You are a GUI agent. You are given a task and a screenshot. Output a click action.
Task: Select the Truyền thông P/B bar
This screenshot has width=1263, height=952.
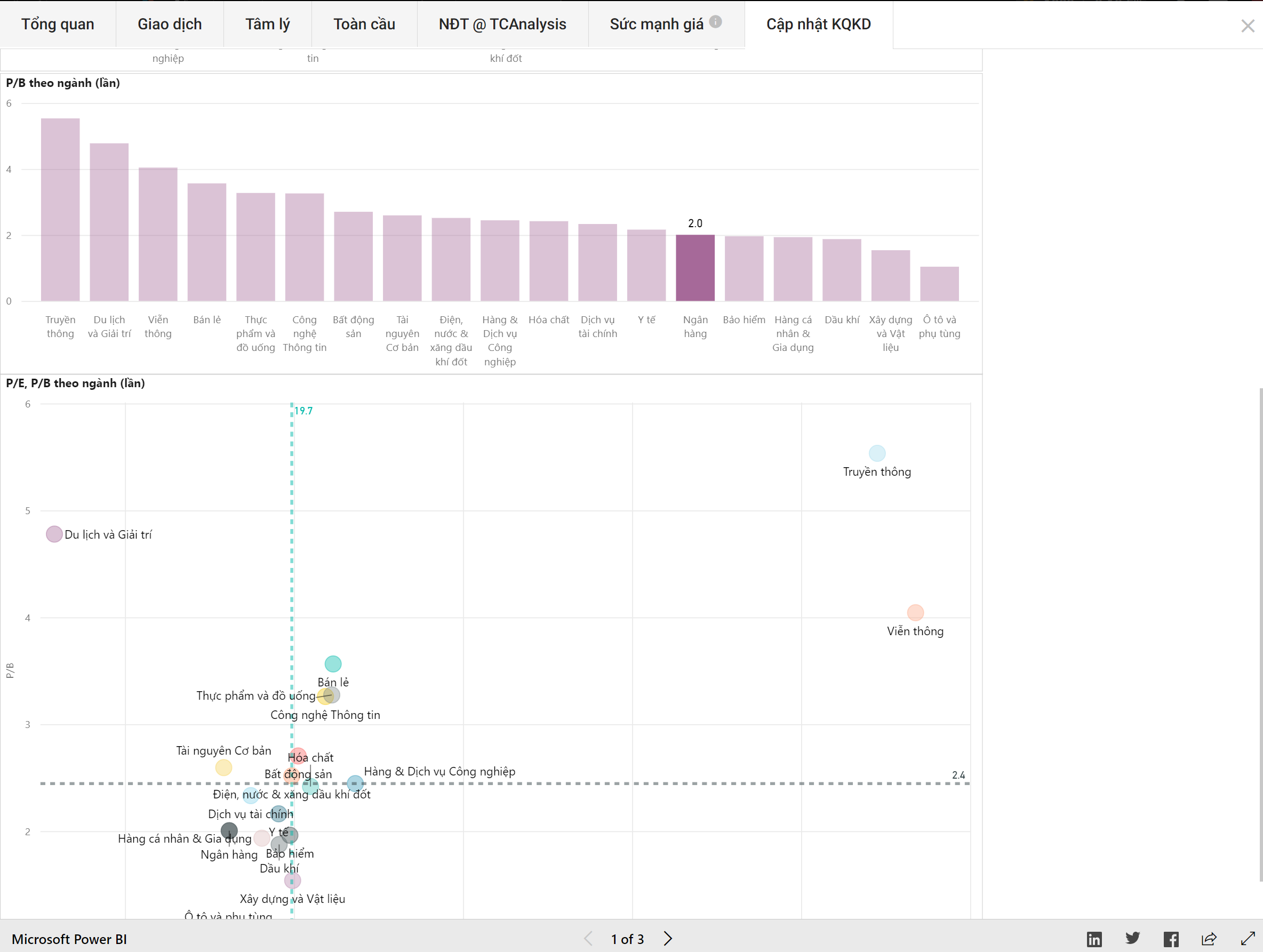[x=60, y=210]
